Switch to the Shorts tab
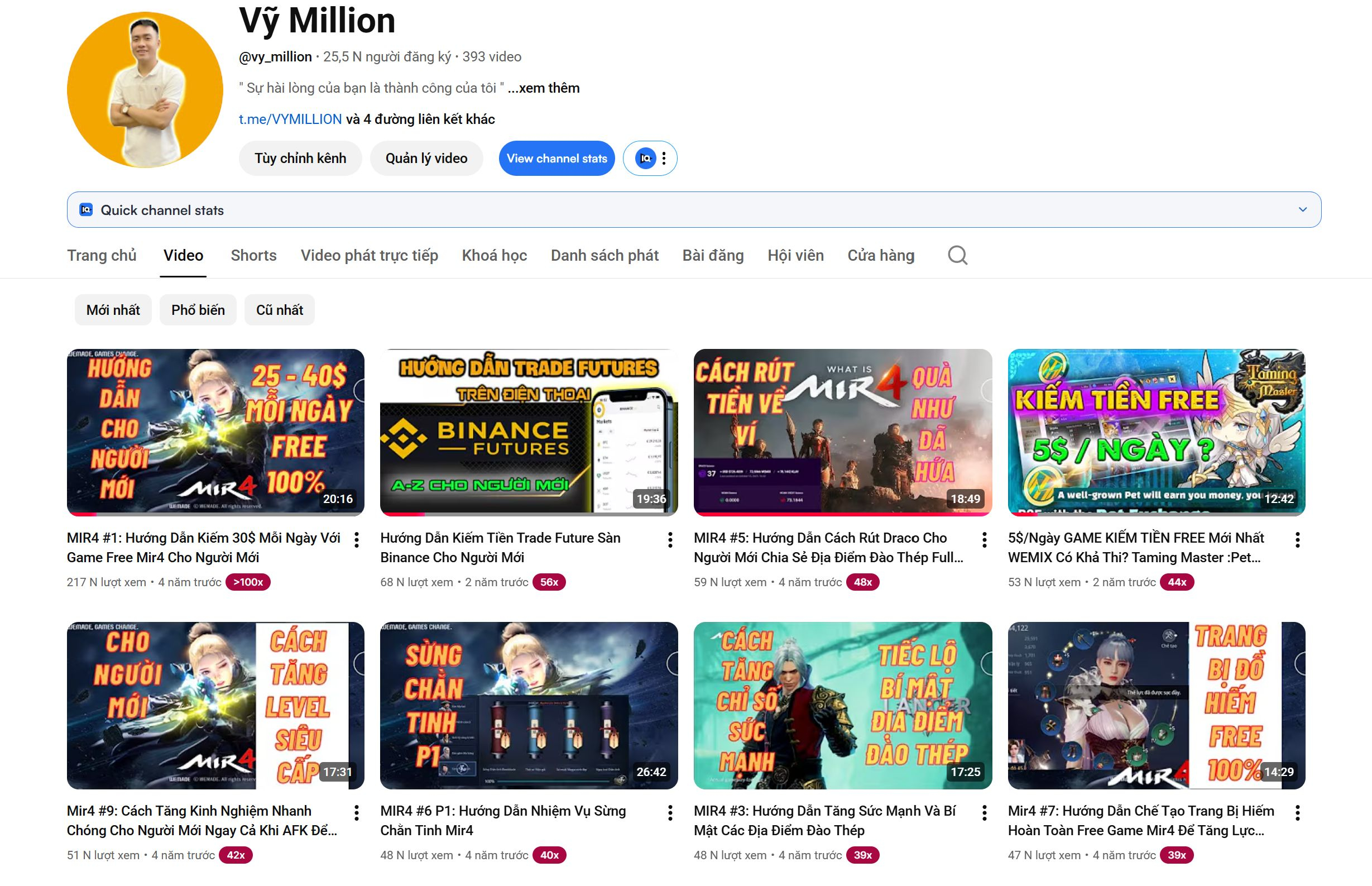This screenshot has height=886, width=1372. [x=253, y=256]
